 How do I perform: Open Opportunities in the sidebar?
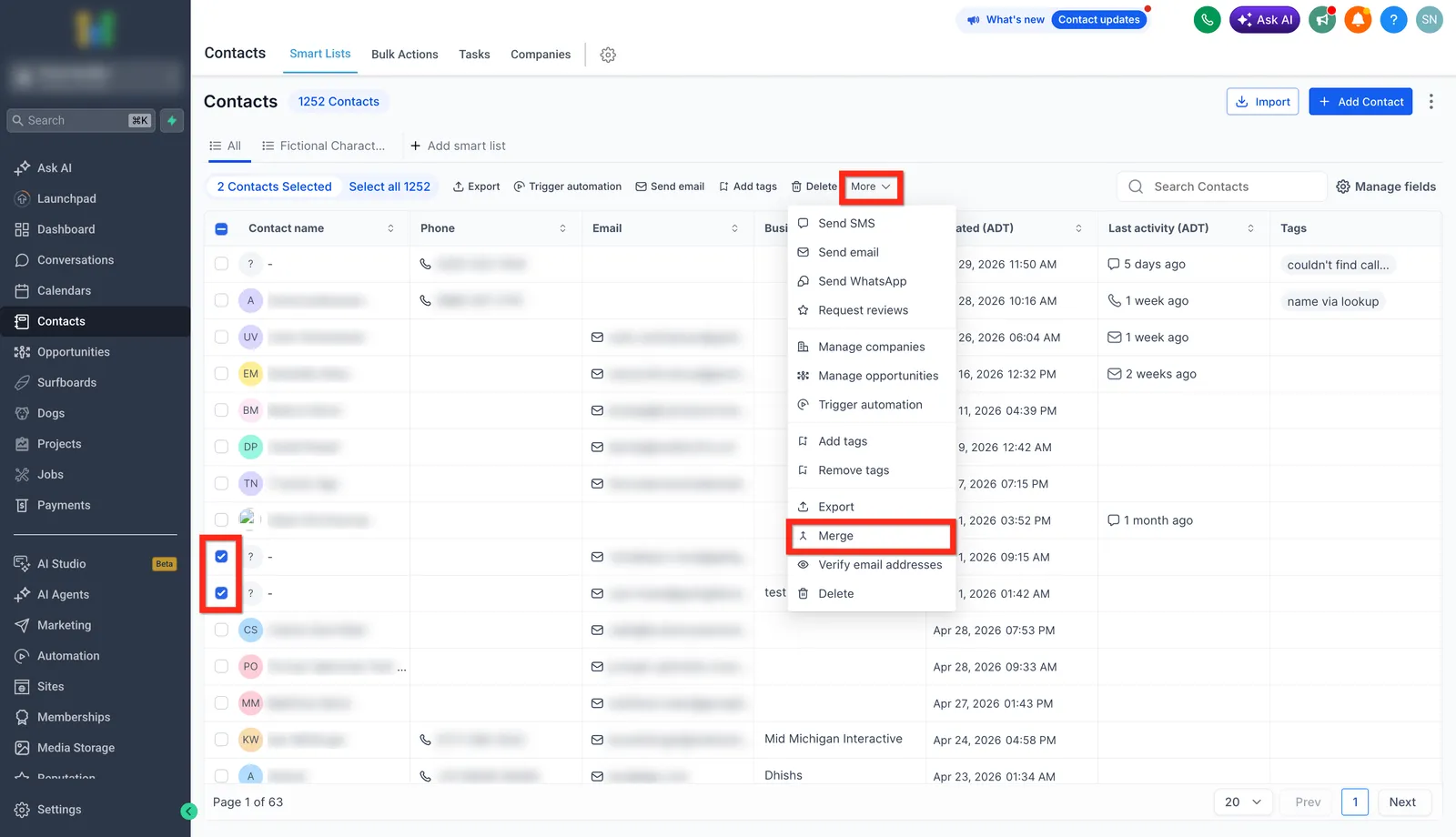73,352
